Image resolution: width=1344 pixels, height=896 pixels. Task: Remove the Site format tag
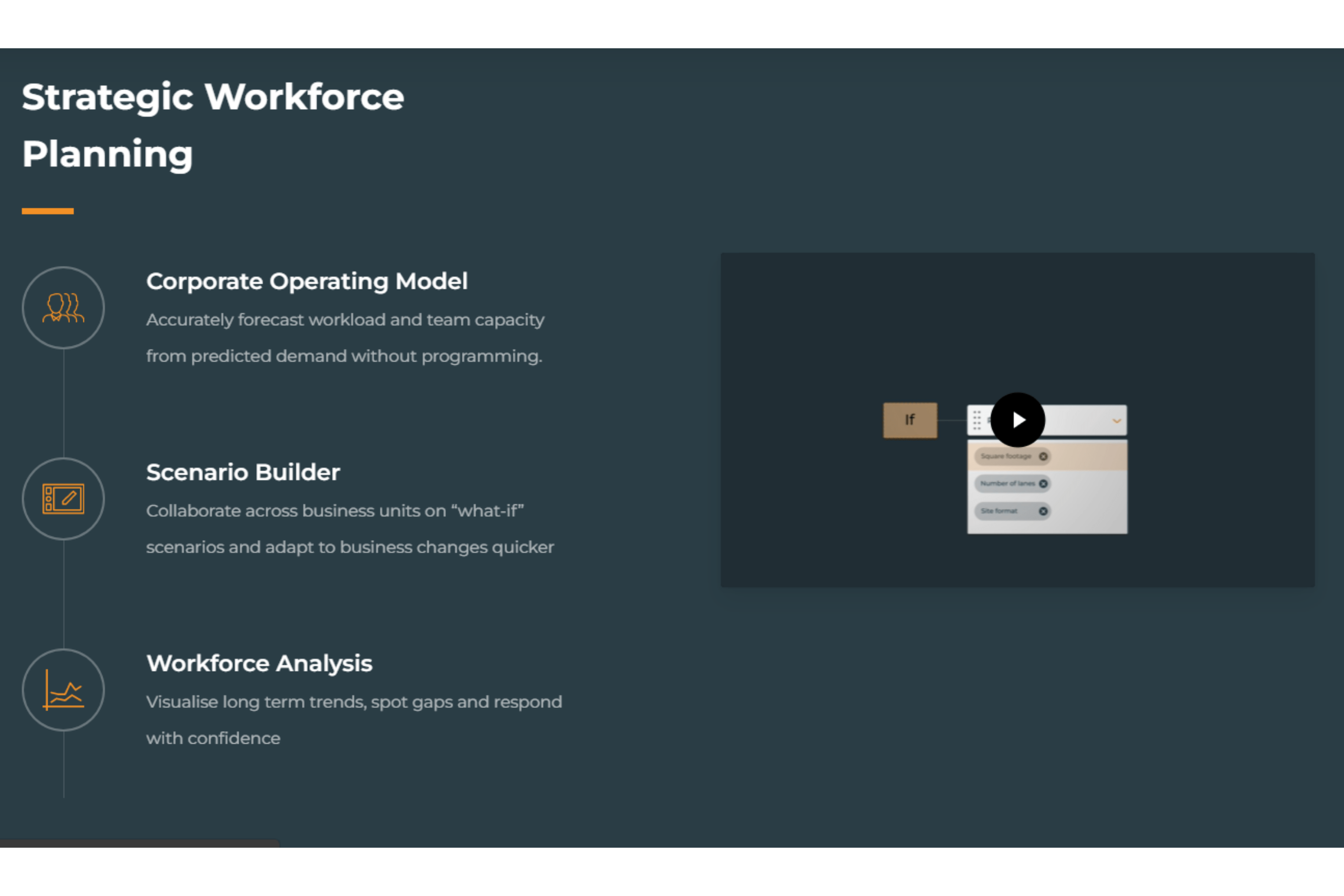[x=1043, y=511]
